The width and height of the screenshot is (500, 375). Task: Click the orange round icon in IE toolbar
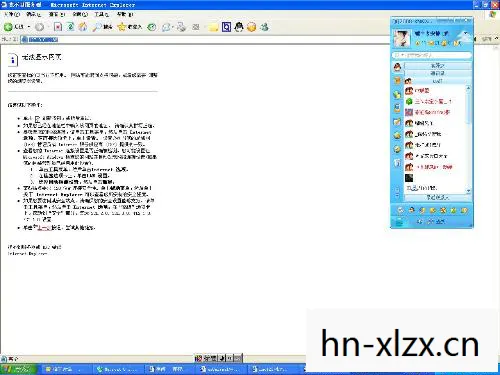pos(252,27)
